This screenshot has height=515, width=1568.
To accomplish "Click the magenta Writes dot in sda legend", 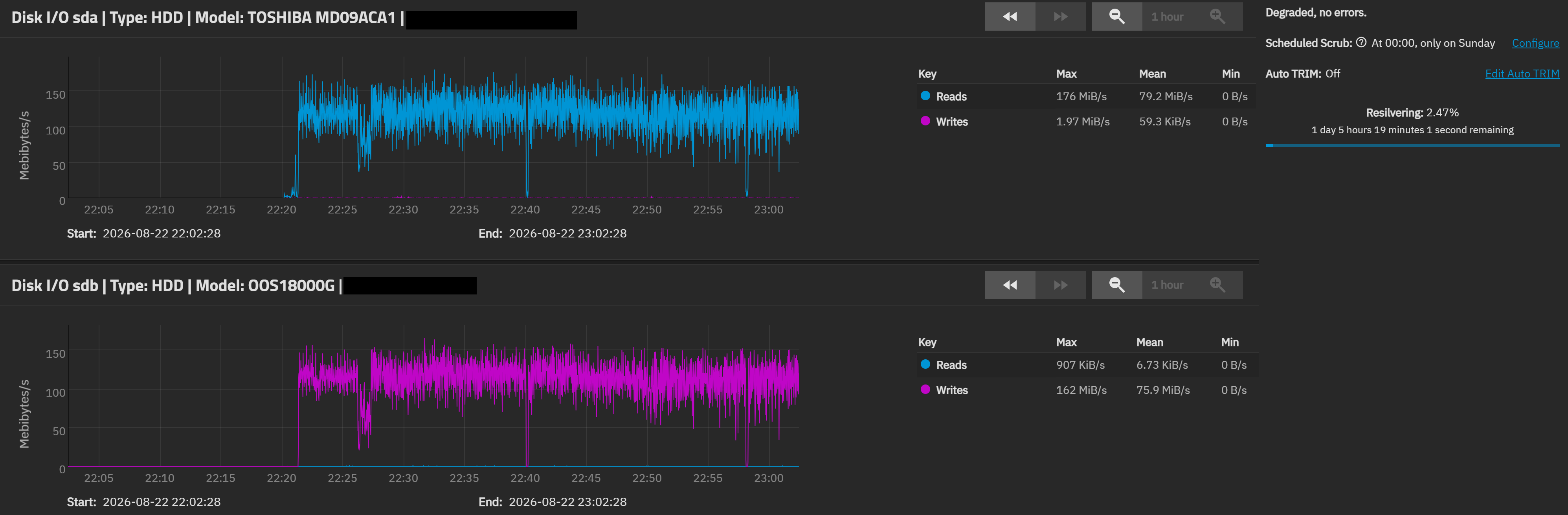I will 925,121.
